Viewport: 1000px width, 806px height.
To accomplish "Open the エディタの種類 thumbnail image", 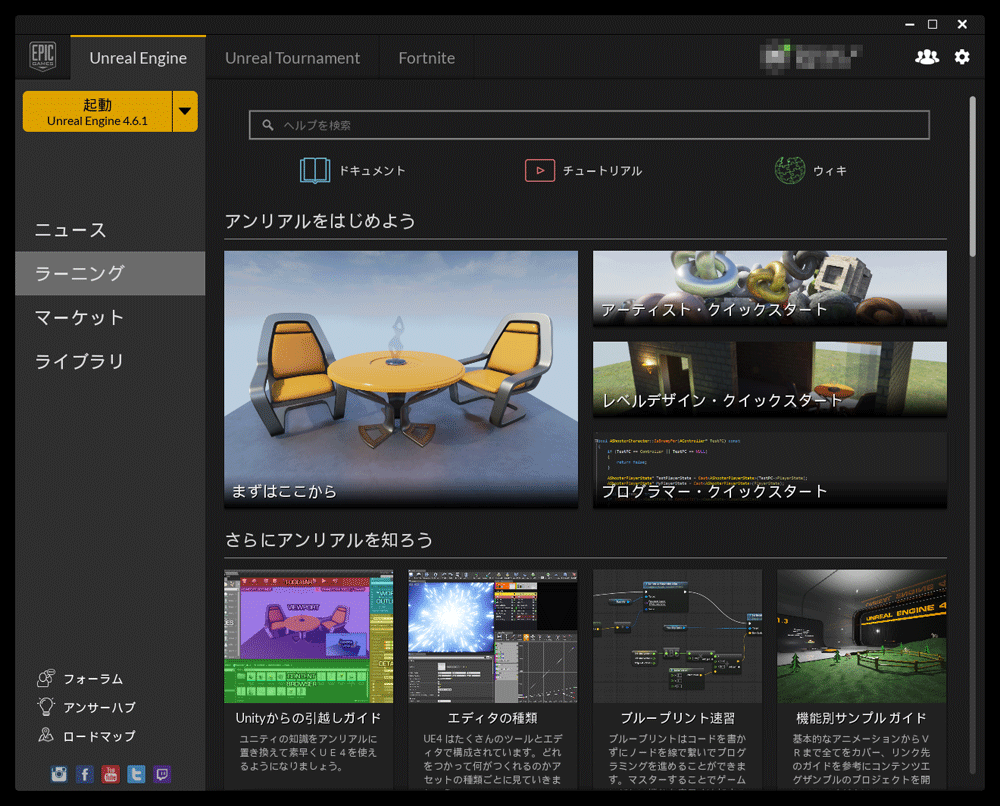I will [x=493, y=636].
